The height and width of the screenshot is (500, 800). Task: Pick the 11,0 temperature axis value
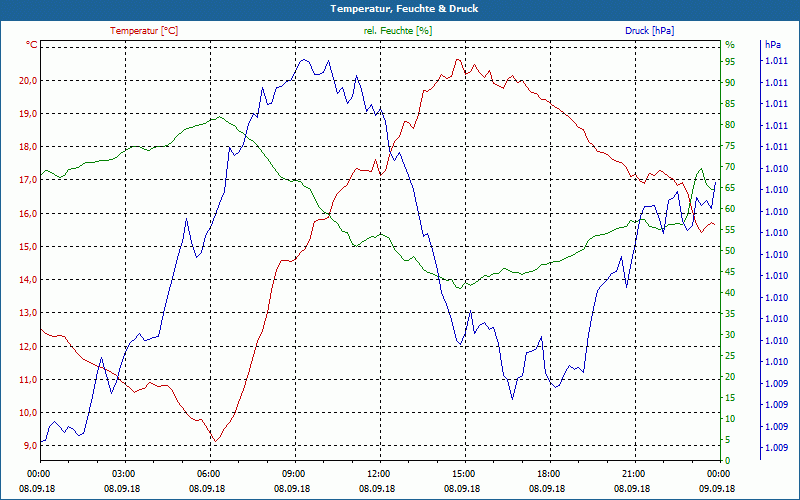point(28,380)
